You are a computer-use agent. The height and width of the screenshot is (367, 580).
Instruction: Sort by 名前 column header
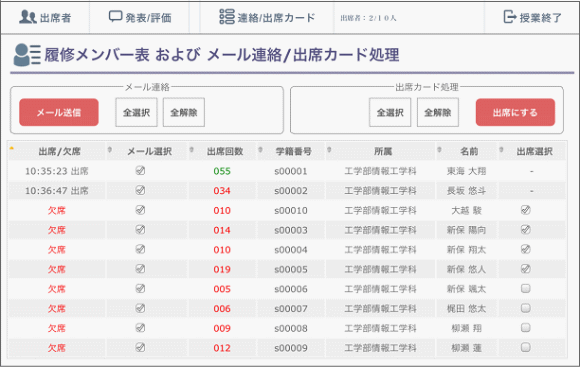coord(467,151)
